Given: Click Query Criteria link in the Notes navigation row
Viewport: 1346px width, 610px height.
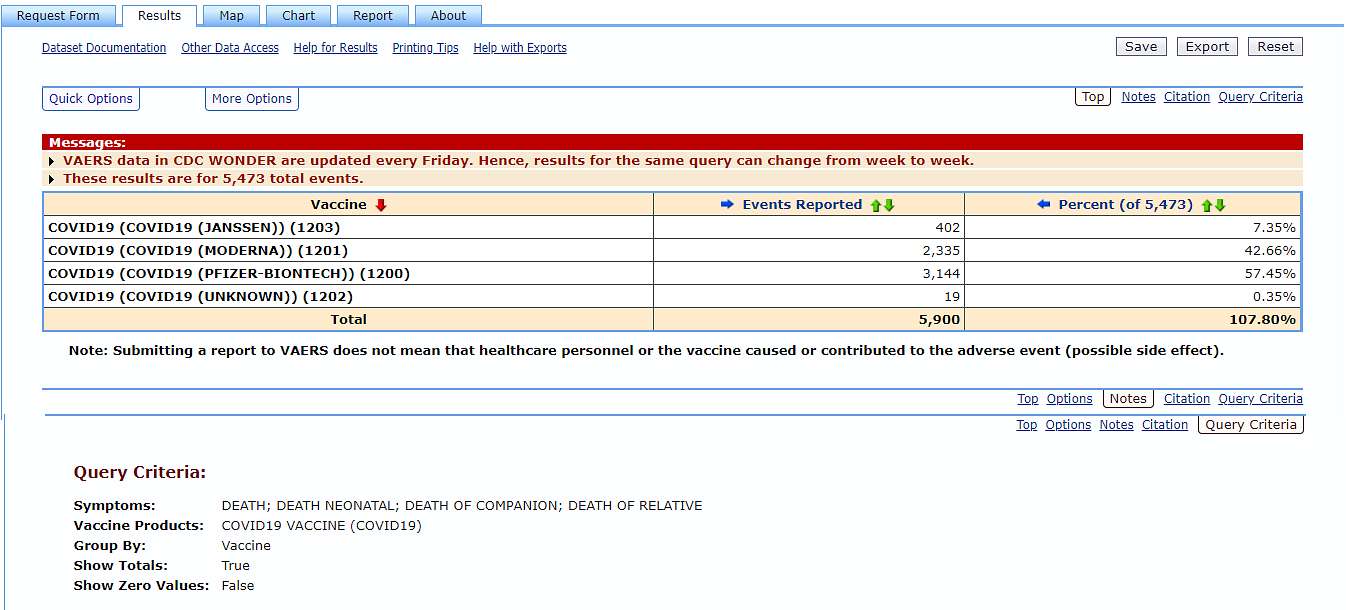Looking at the screenshot, I should point(1260,399).
